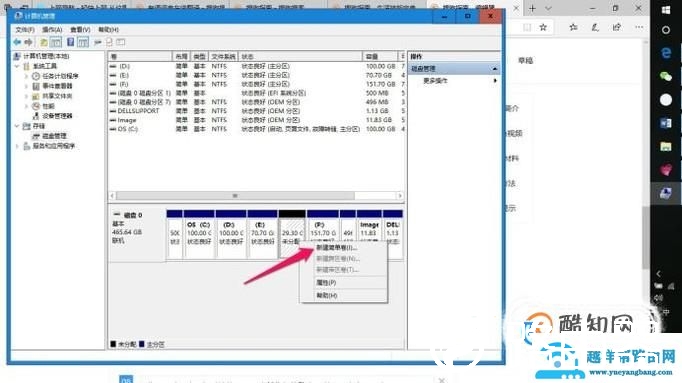Select the 任务计划程序 clock icon in tree
The height and width of the screenshot is (383, 682).
pos(36,76)
